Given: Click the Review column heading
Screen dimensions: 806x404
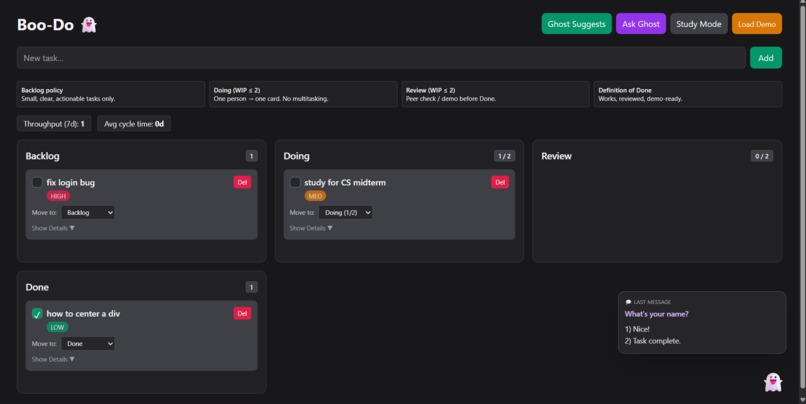Looking at the screenshot, I should point(556,156).
